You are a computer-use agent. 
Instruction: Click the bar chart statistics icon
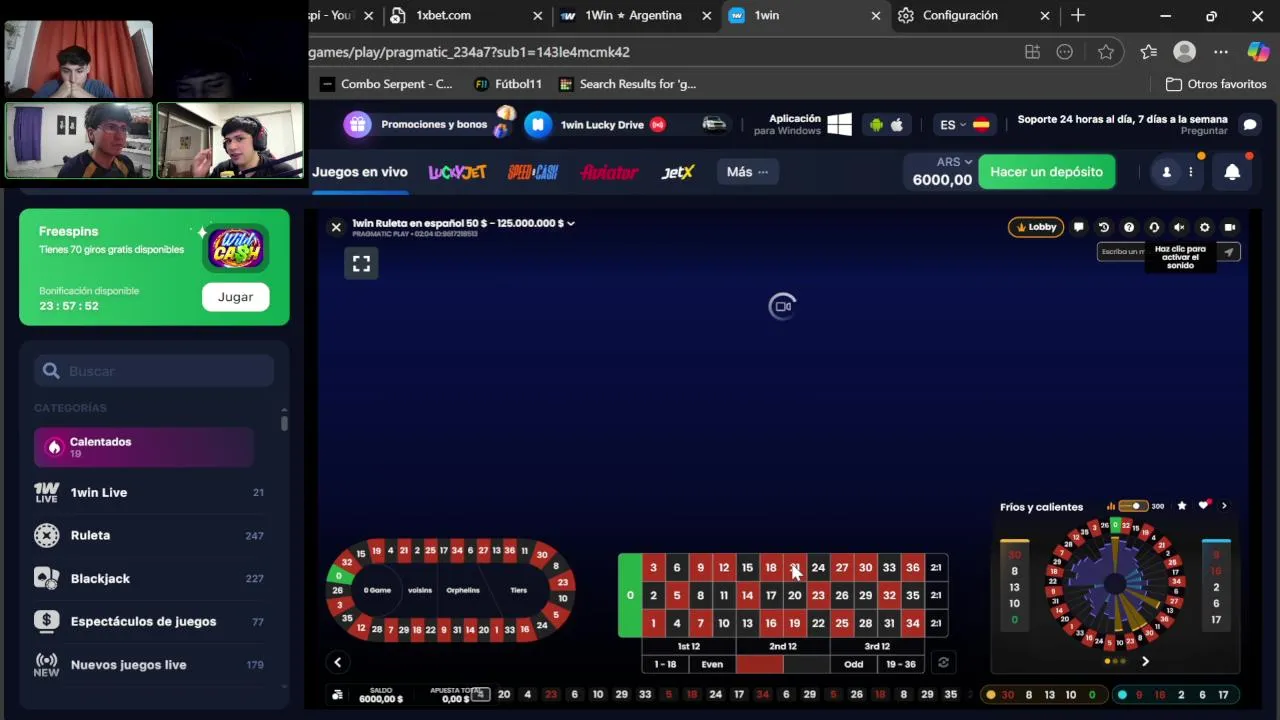click(x=1111, y=506)
